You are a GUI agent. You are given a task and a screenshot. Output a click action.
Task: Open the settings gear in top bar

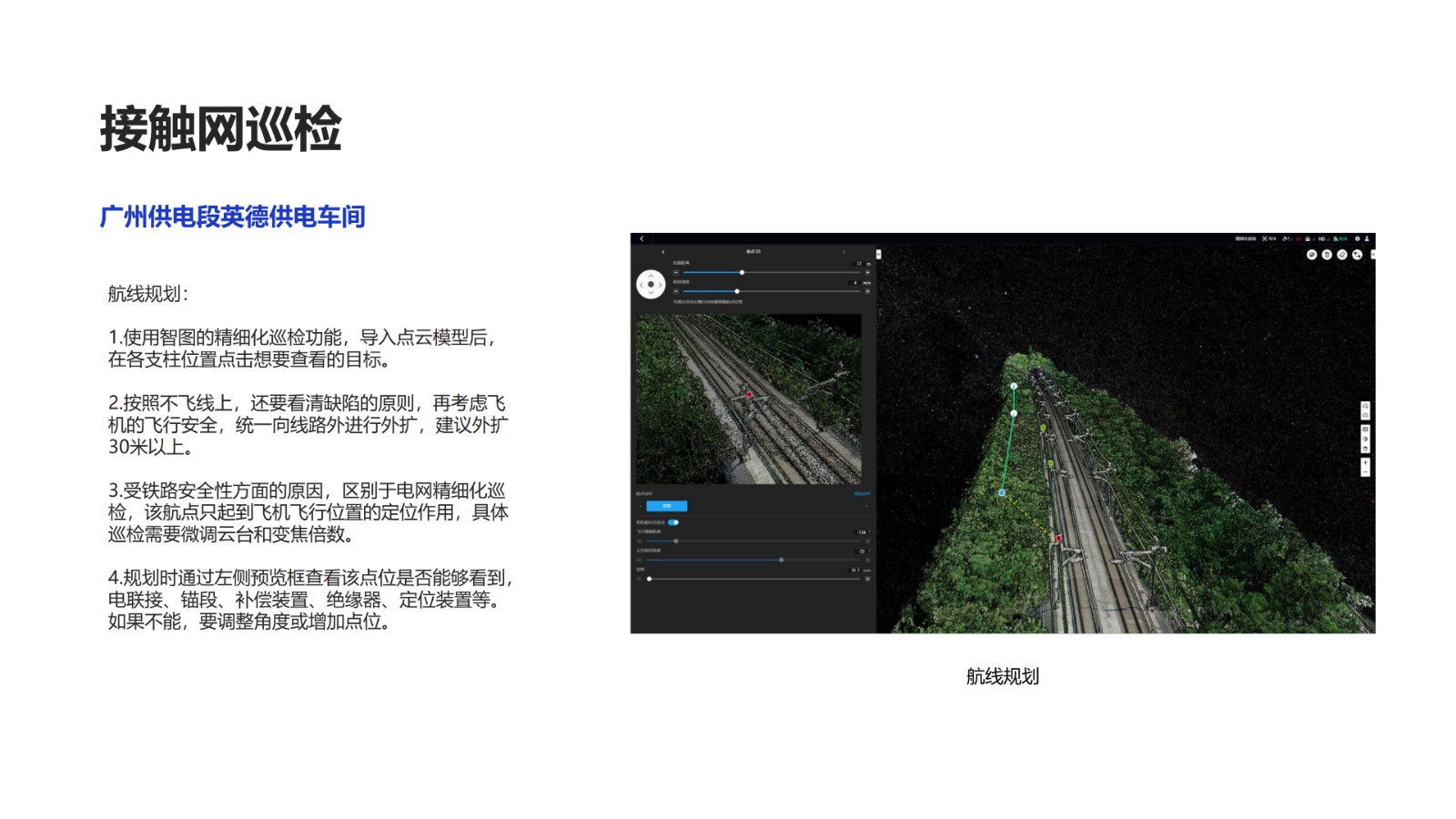pos(1357,239)
